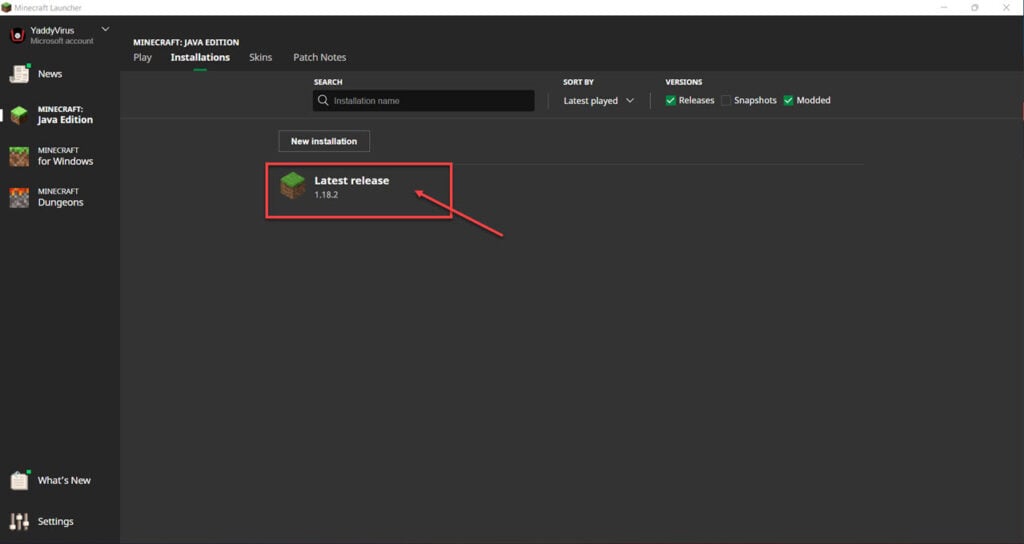Select the Latest release installation name
1024x544 pixels.
(351, 180)
